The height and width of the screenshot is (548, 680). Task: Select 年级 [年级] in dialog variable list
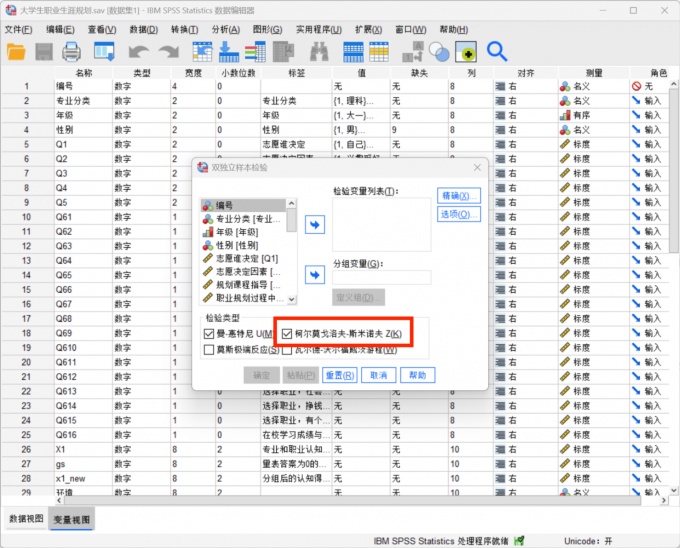click(x=243, y=232)
